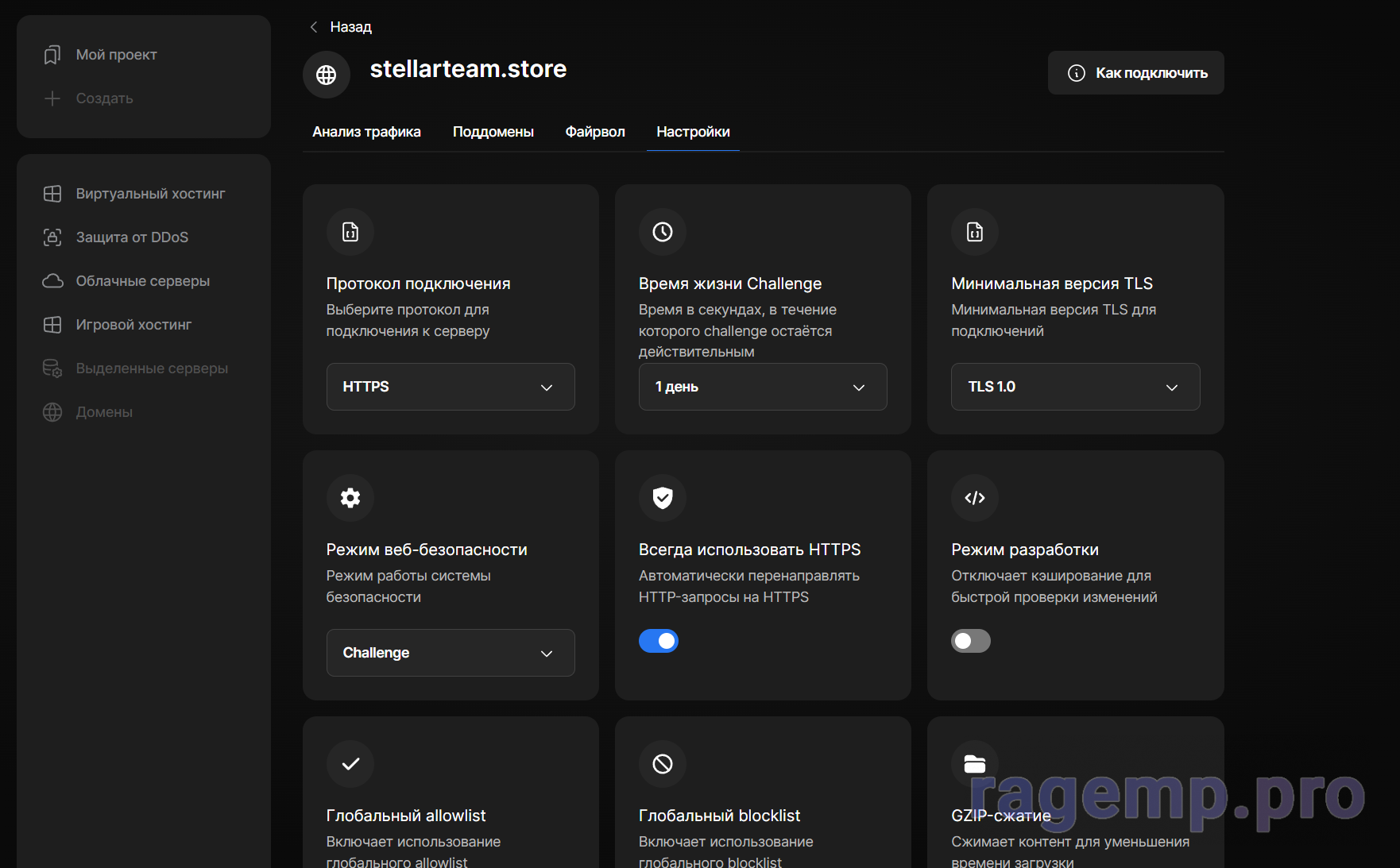The width and height of the screenshot is (1400, 868).
Task: Click the back arrow chevron icon
Action: (314, 27)
